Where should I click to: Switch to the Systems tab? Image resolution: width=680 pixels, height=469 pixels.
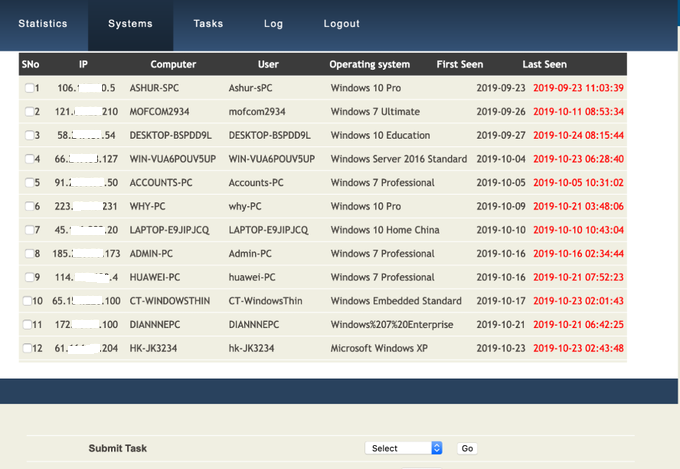tap(130, 23)
